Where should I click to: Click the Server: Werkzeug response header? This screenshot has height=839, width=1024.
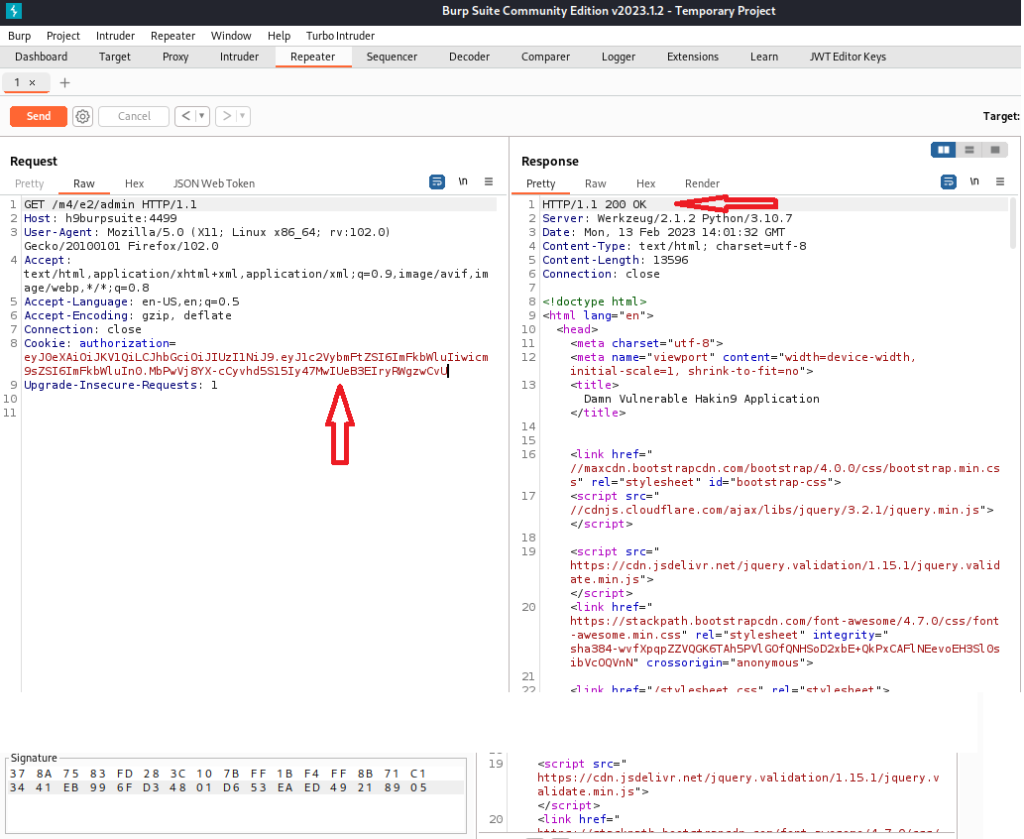click(667, 218)
